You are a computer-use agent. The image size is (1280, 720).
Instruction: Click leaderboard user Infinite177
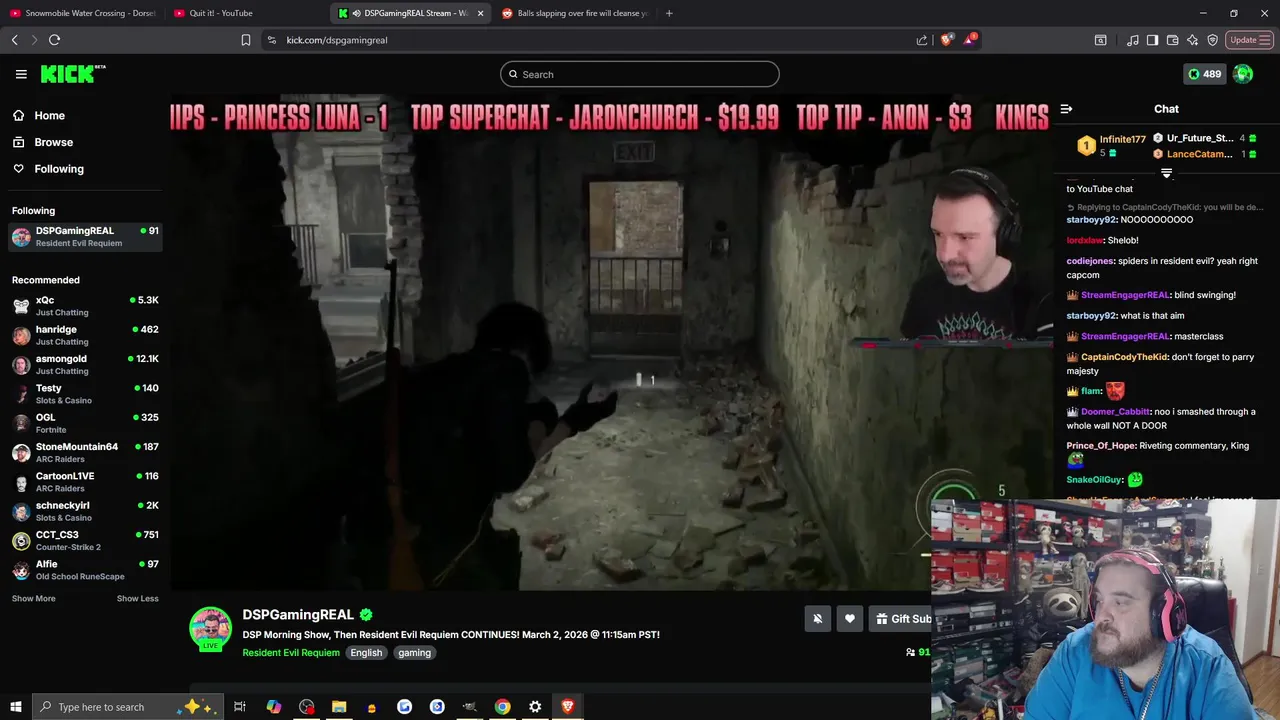(1122, 139)
